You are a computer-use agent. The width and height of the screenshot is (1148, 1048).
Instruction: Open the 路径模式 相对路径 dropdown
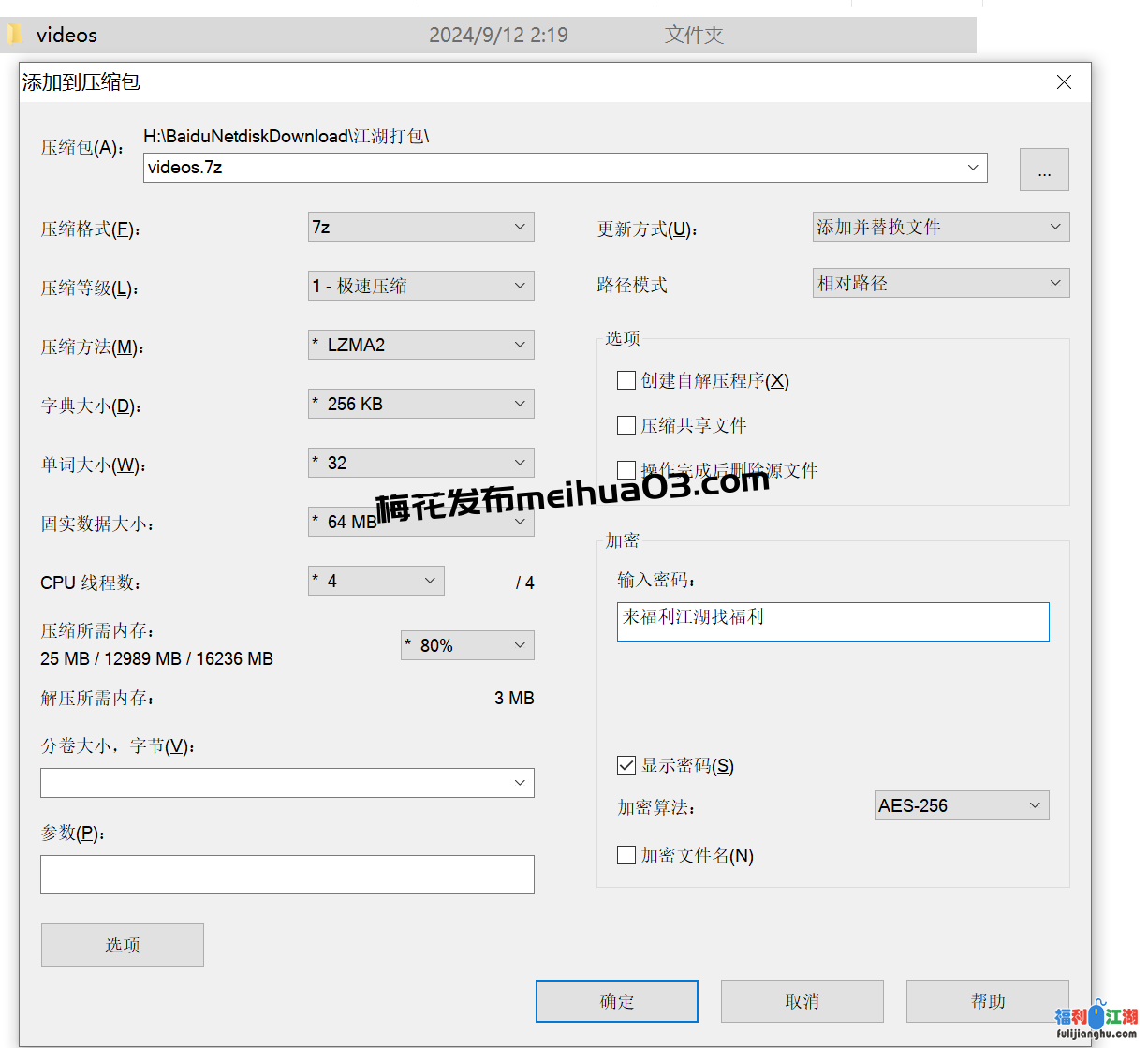tap(941, 283)
